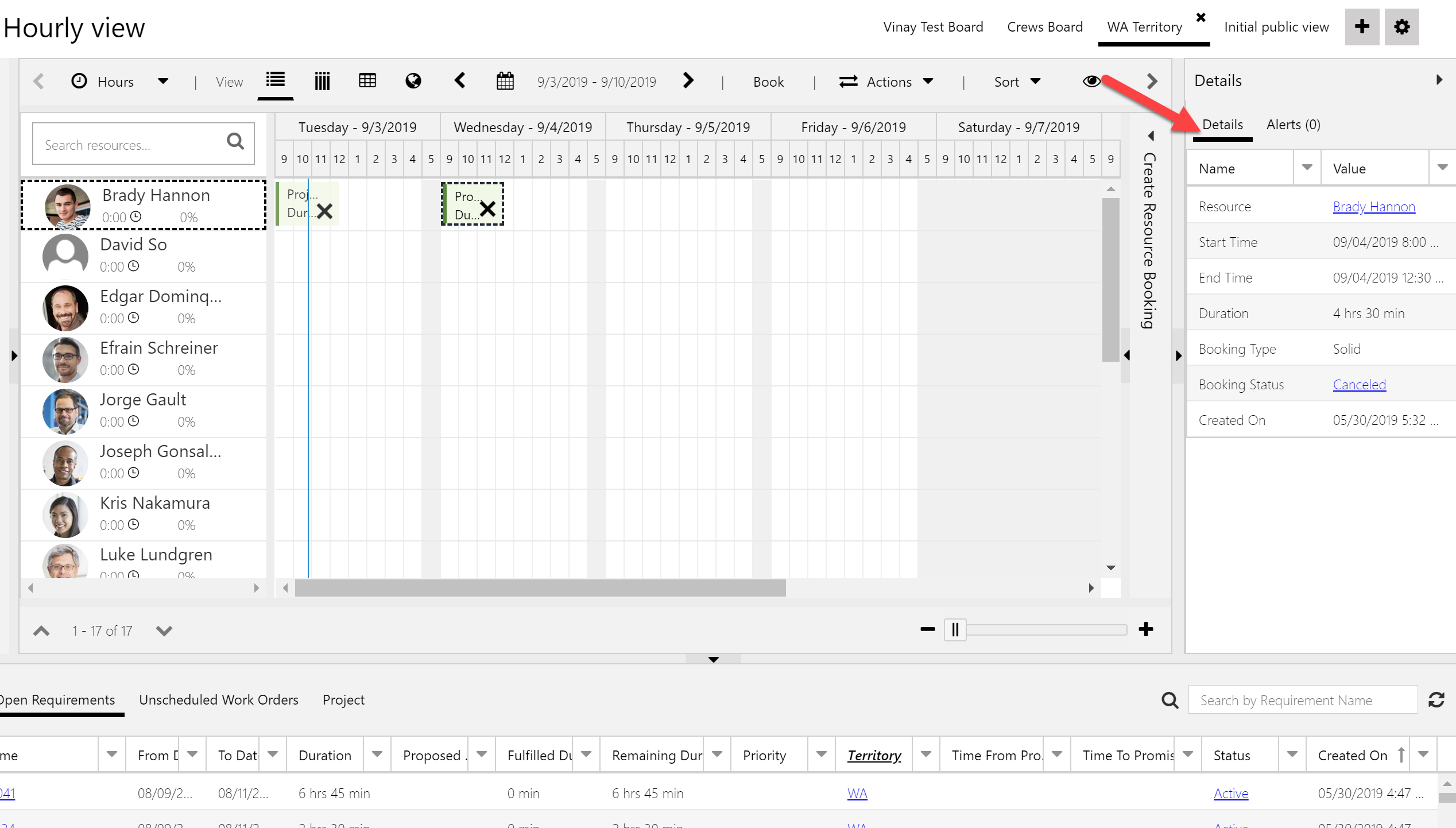Open the Unscheduled Work Orders tab
Image resolution: width=1456 pixels, height=828 pixels.
(218, 699)
